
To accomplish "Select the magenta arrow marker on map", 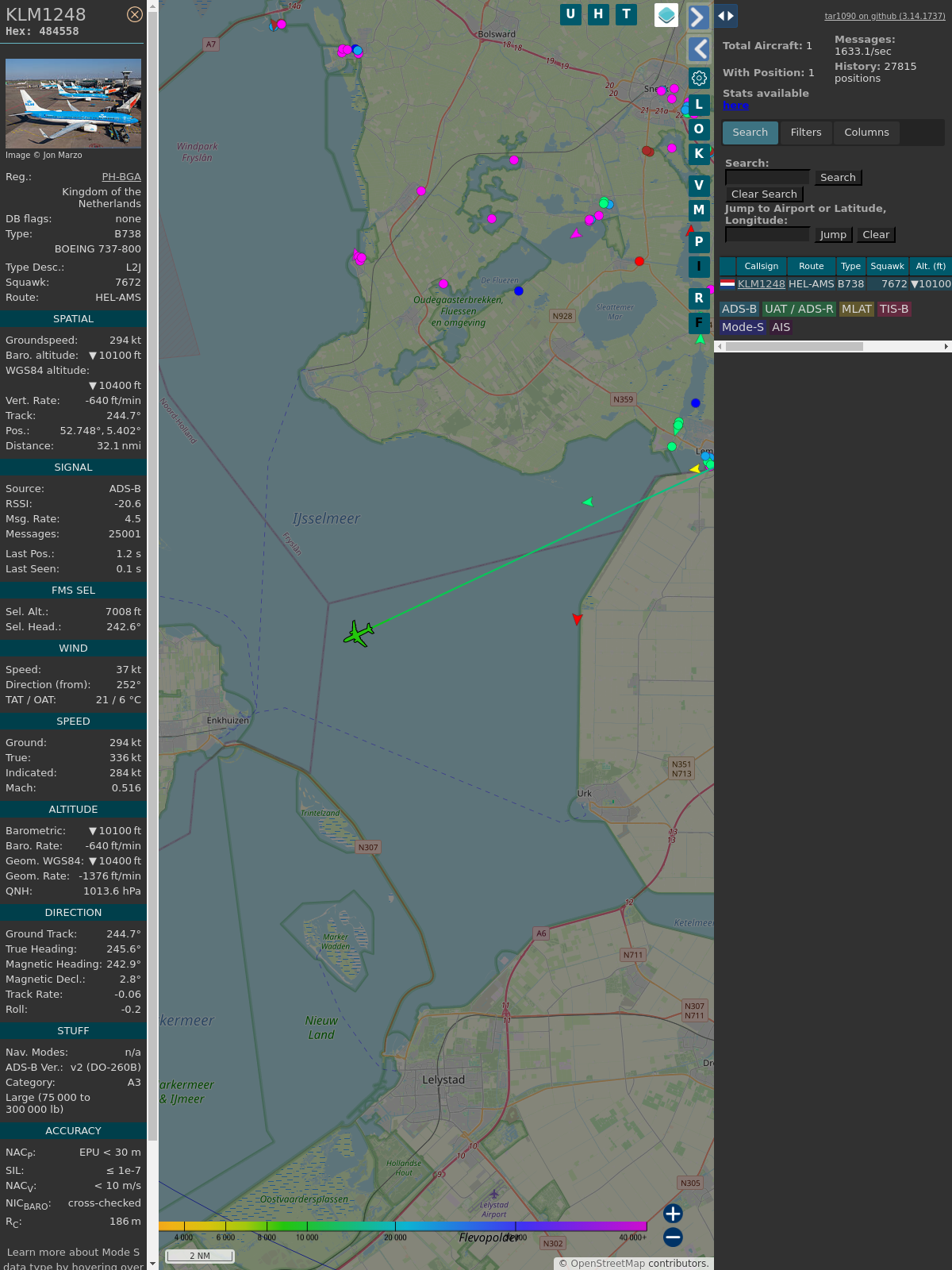I will coord(576,233).
